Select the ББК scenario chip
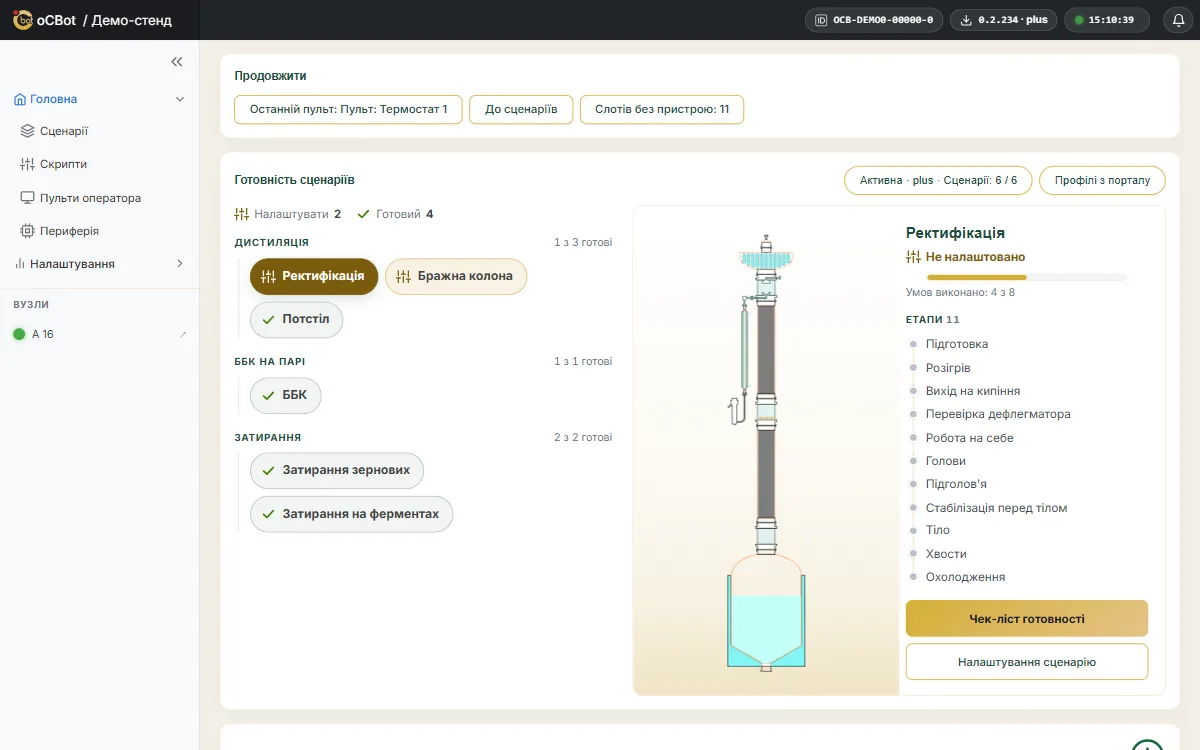Image resolution: width=1200 pixels, height=750 pixels. (286, 396)
